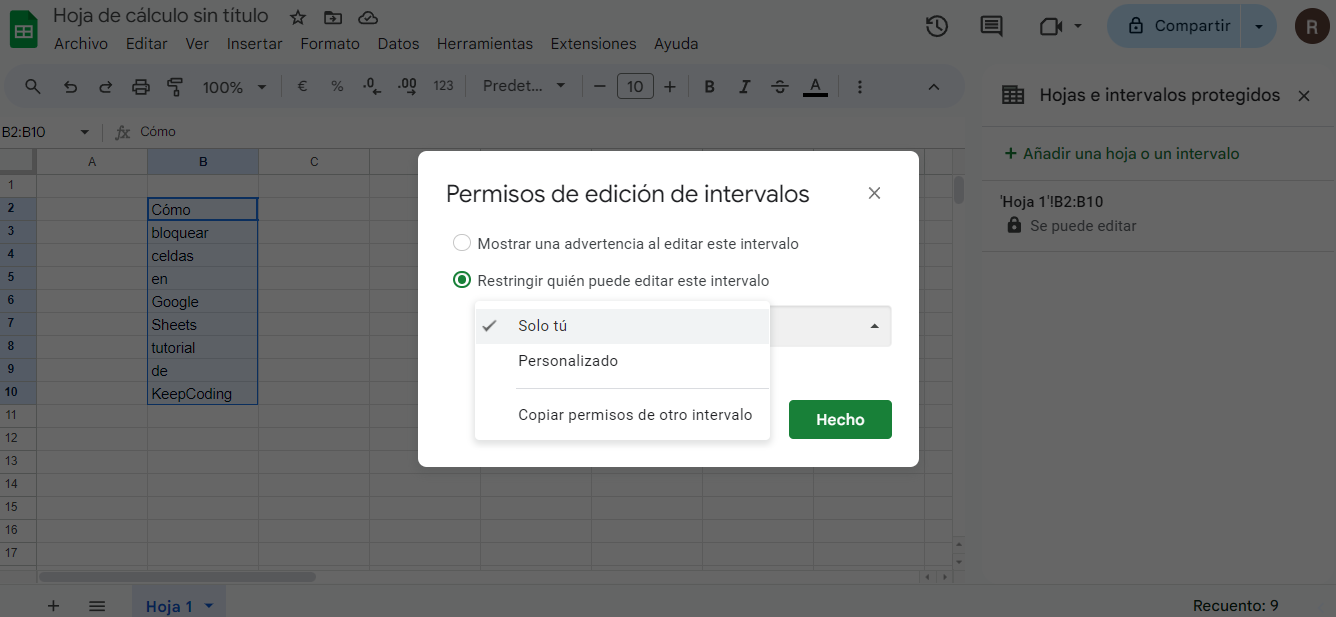Viewport: 1336px width, 617px height.
Task: Open the all sheets list icon
Action: tap(97, 605)
